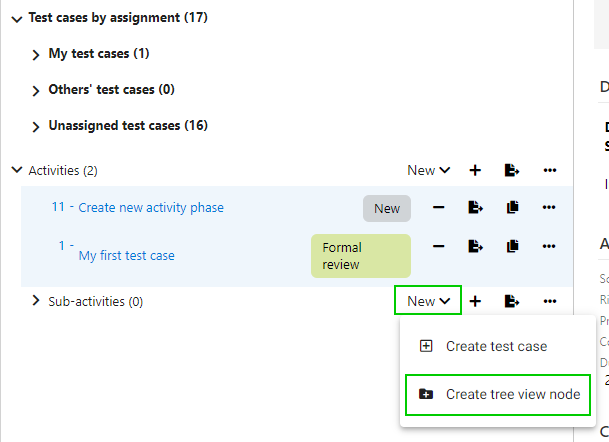The height and width of the screenshot is (442, 609).
Task: Click the export icon in the Activities row
Action: (512, 171)
